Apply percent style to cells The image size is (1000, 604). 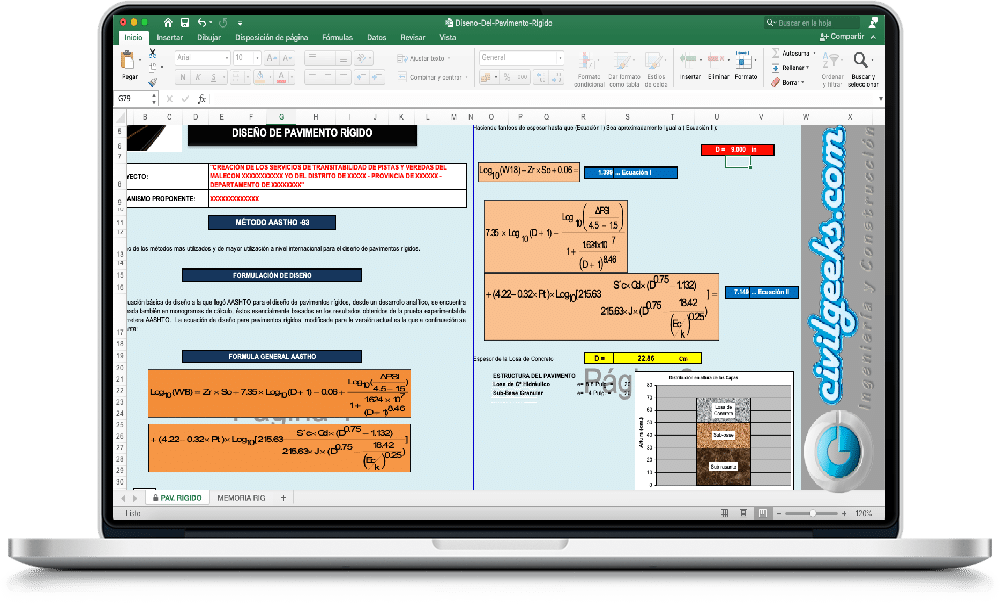point(506,77)
